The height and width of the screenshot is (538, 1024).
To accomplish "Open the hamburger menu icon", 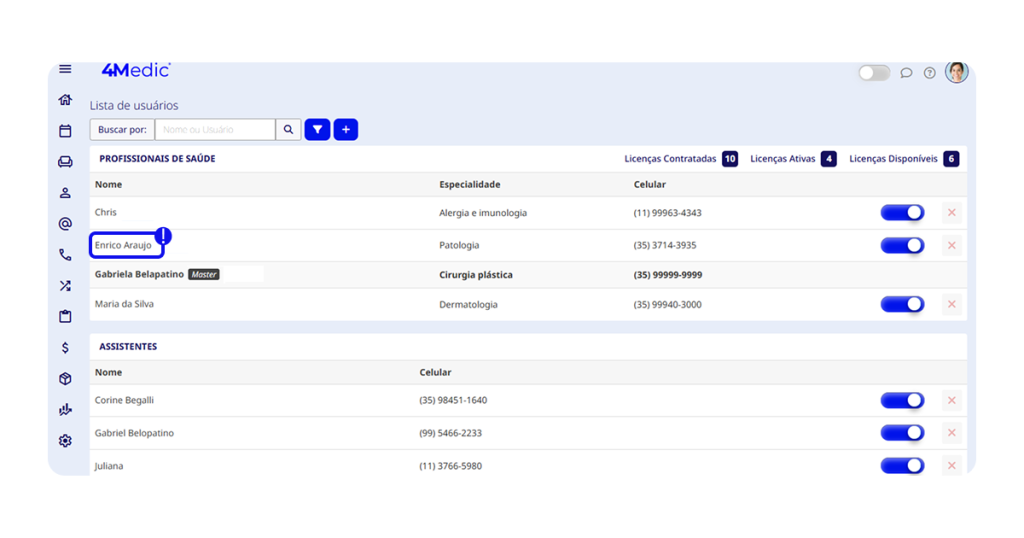I will point(65,69).
